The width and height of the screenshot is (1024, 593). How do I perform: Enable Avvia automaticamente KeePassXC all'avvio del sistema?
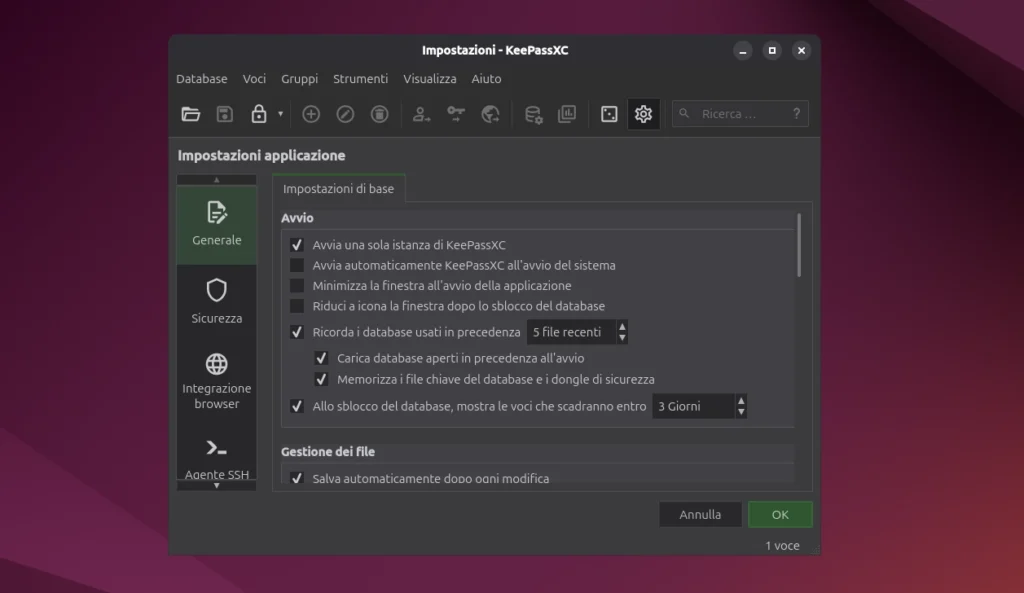(297, 266)
